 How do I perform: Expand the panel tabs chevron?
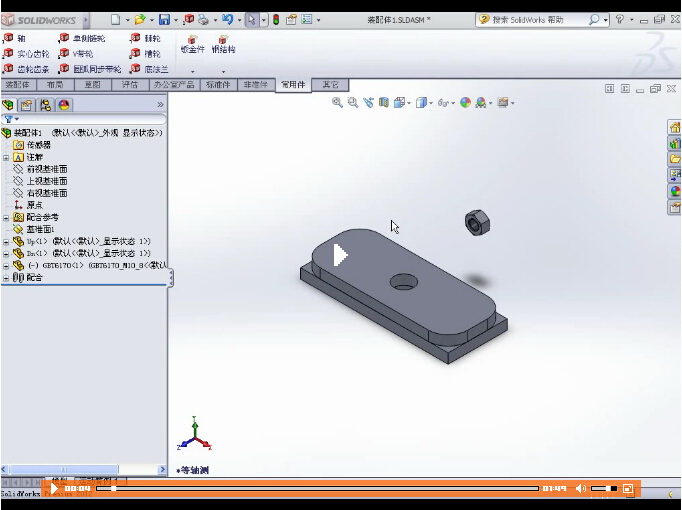(160, 105)
